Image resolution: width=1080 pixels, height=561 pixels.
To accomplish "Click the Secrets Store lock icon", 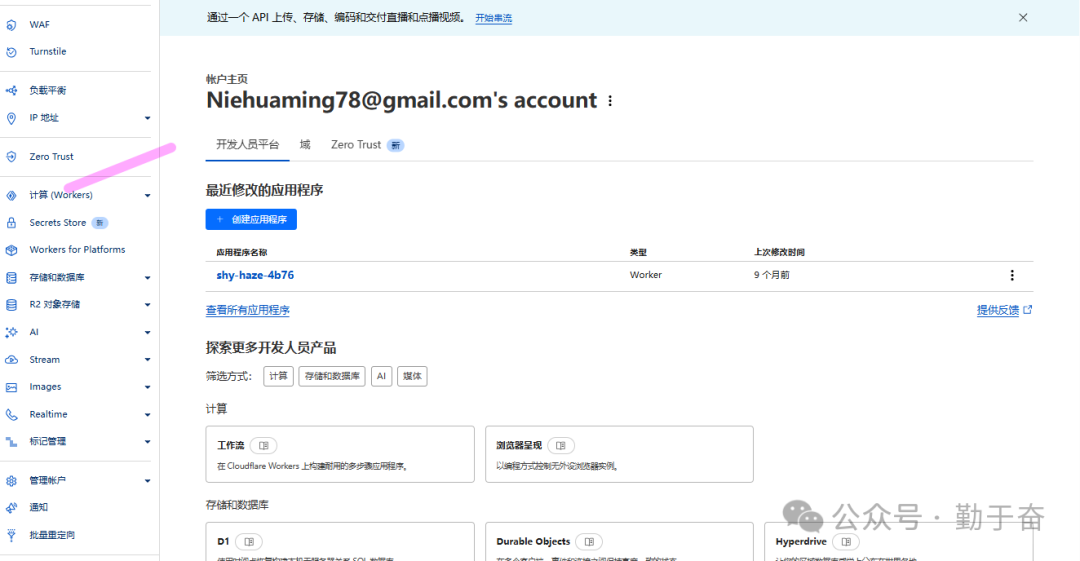I will coord(11,223).
